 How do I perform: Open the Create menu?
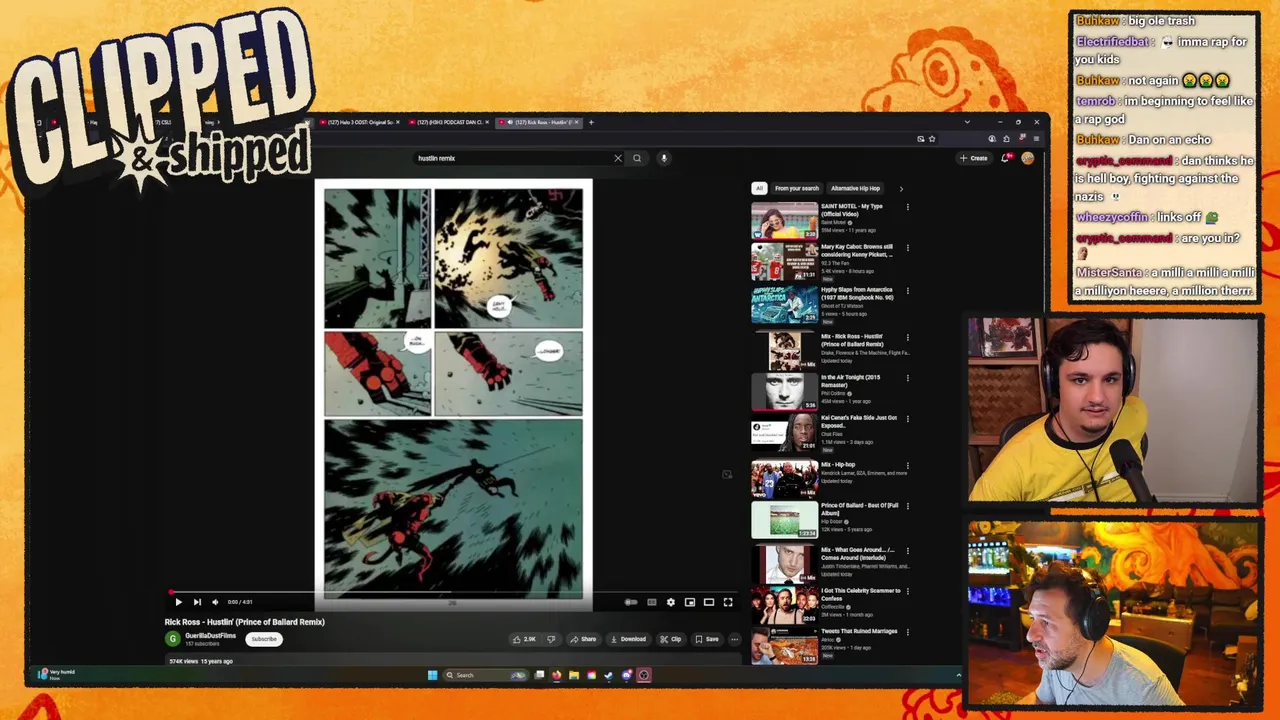tap(974, 158)
